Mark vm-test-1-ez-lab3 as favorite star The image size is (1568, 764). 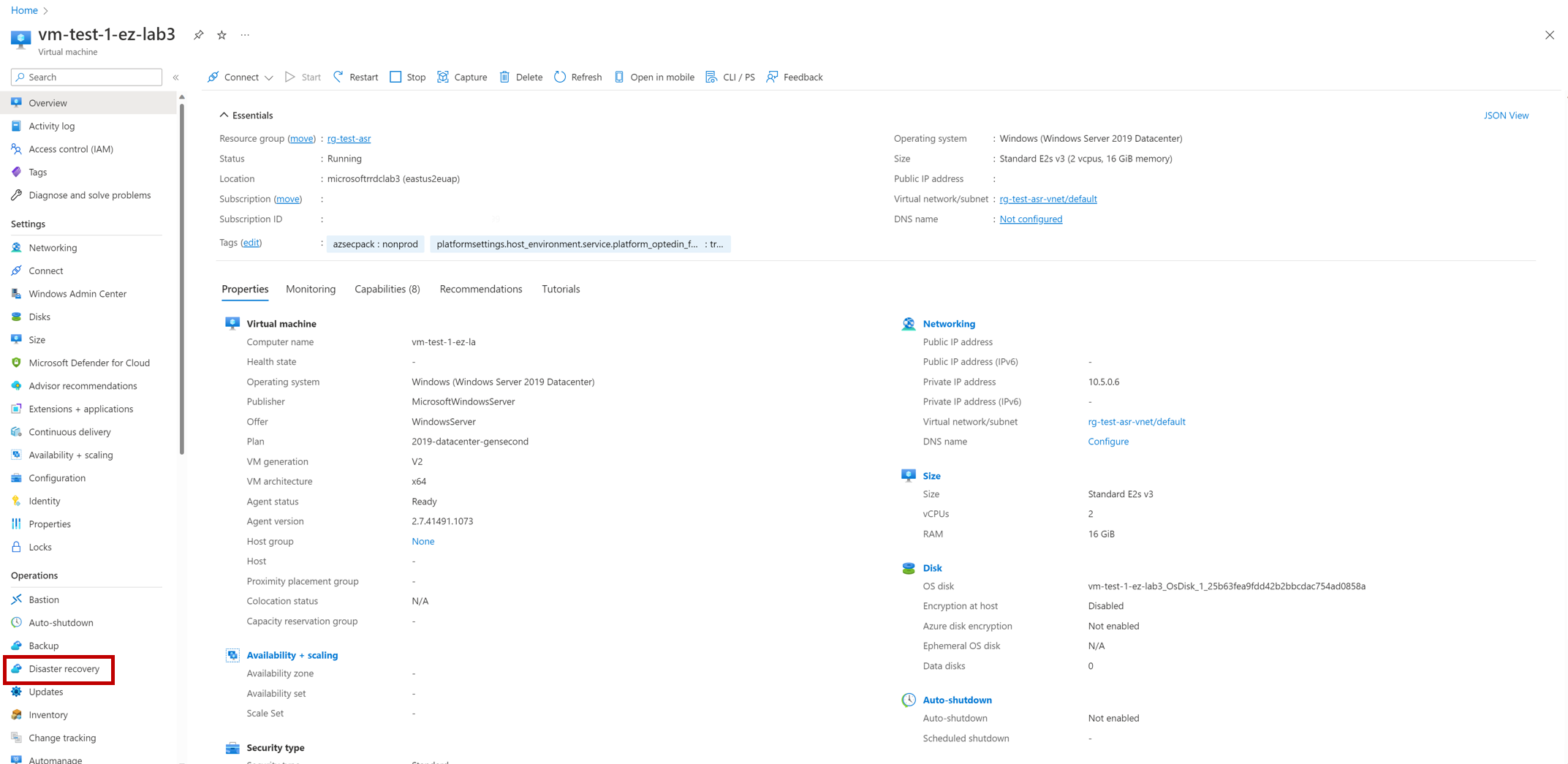[x=222, y=35]
